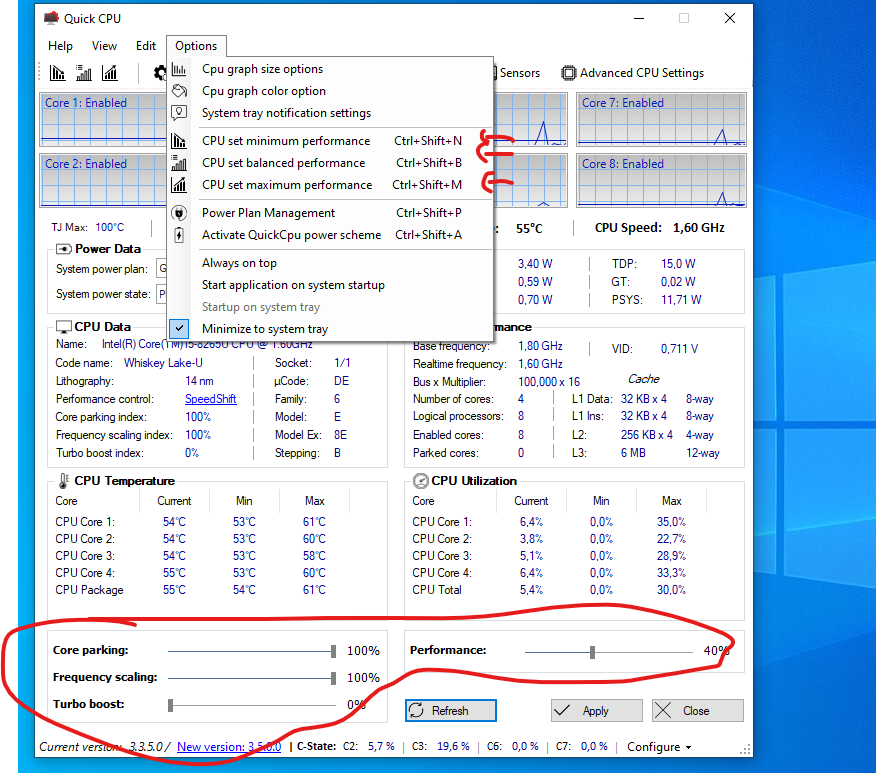Click the minimum performance icon in the toolbar
The image size is (876, 773).
[58, 73]
